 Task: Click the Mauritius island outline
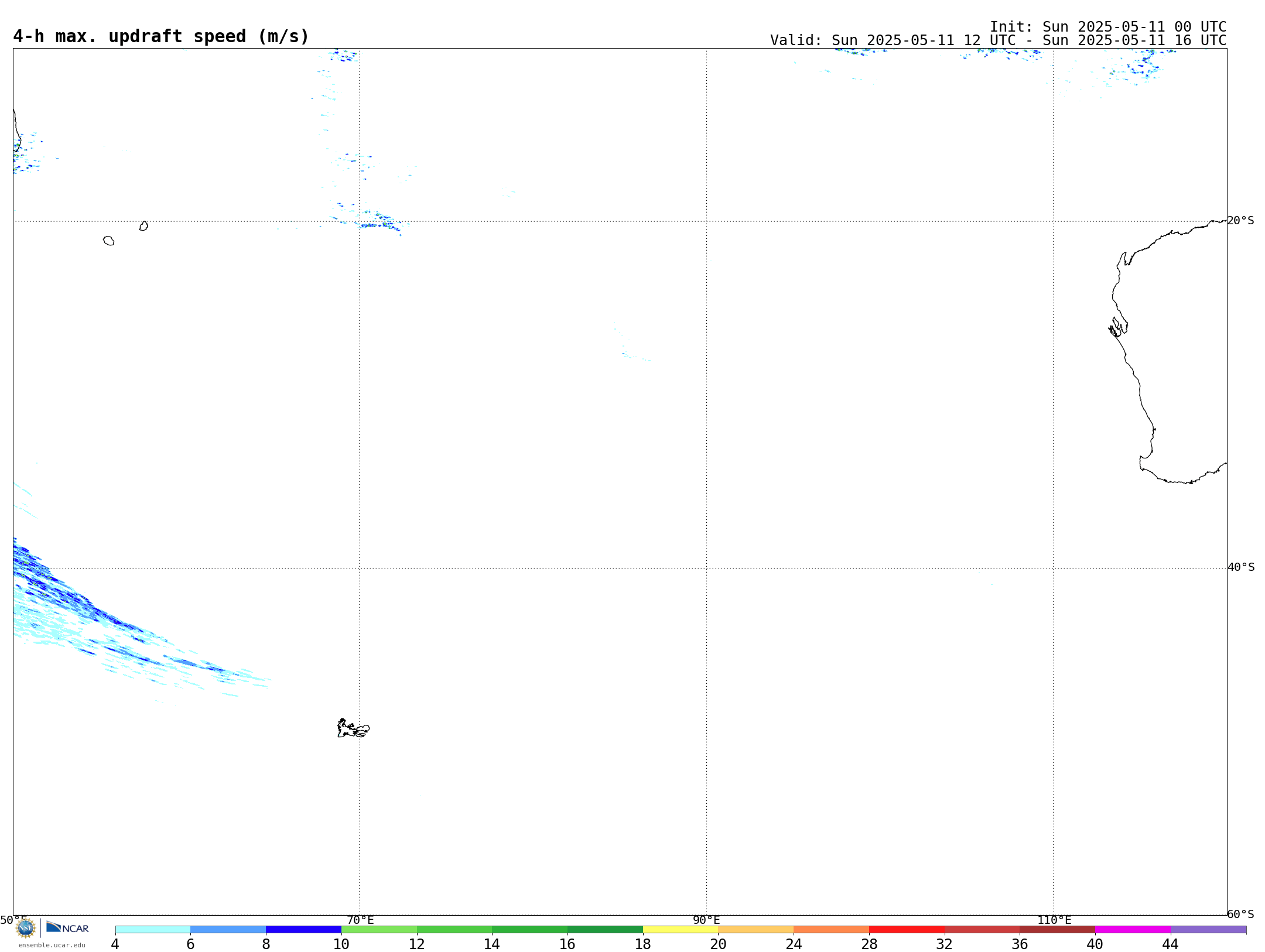click(143, 226)
